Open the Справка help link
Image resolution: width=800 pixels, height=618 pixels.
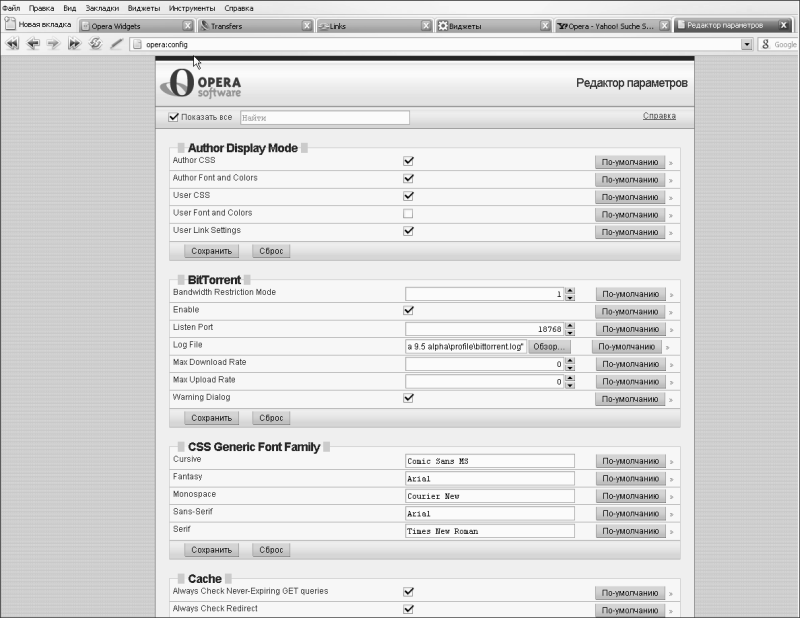click(658, 116)
